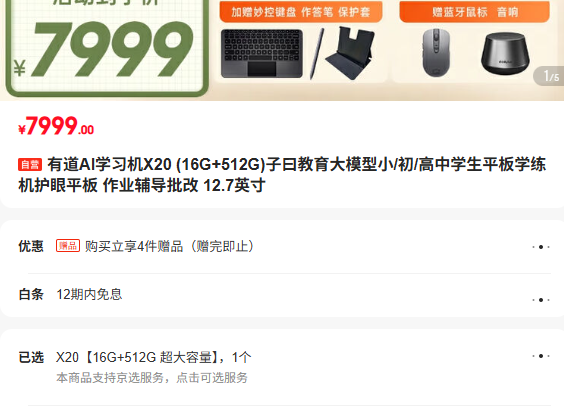Open the 12期内免息 installment option
The height and width of the screenshot is (412, 564).
pyautogui.click(x=89, y=294)
